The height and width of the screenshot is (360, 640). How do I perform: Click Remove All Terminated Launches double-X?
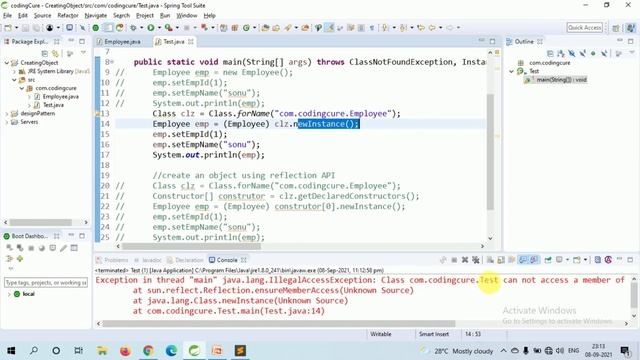[476, 260]
